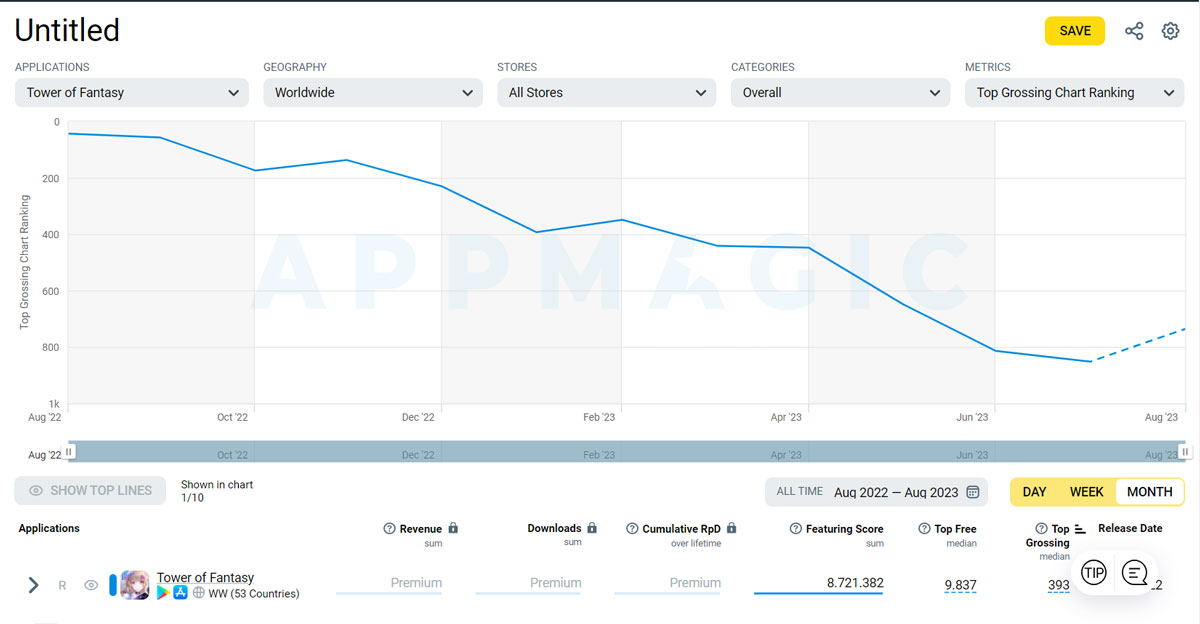The height and width of the screenshot is (624, 1200).
Task: Click Top Free value 9.837
Action: click(960, 585)
